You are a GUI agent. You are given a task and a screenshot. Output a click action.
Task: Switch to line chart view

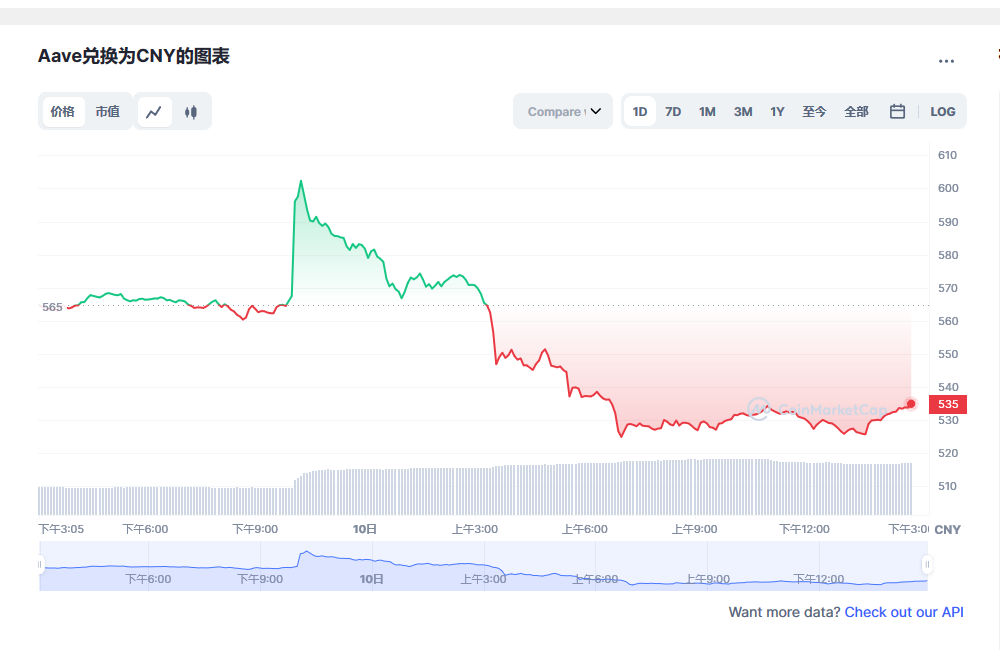coord(154,112)
